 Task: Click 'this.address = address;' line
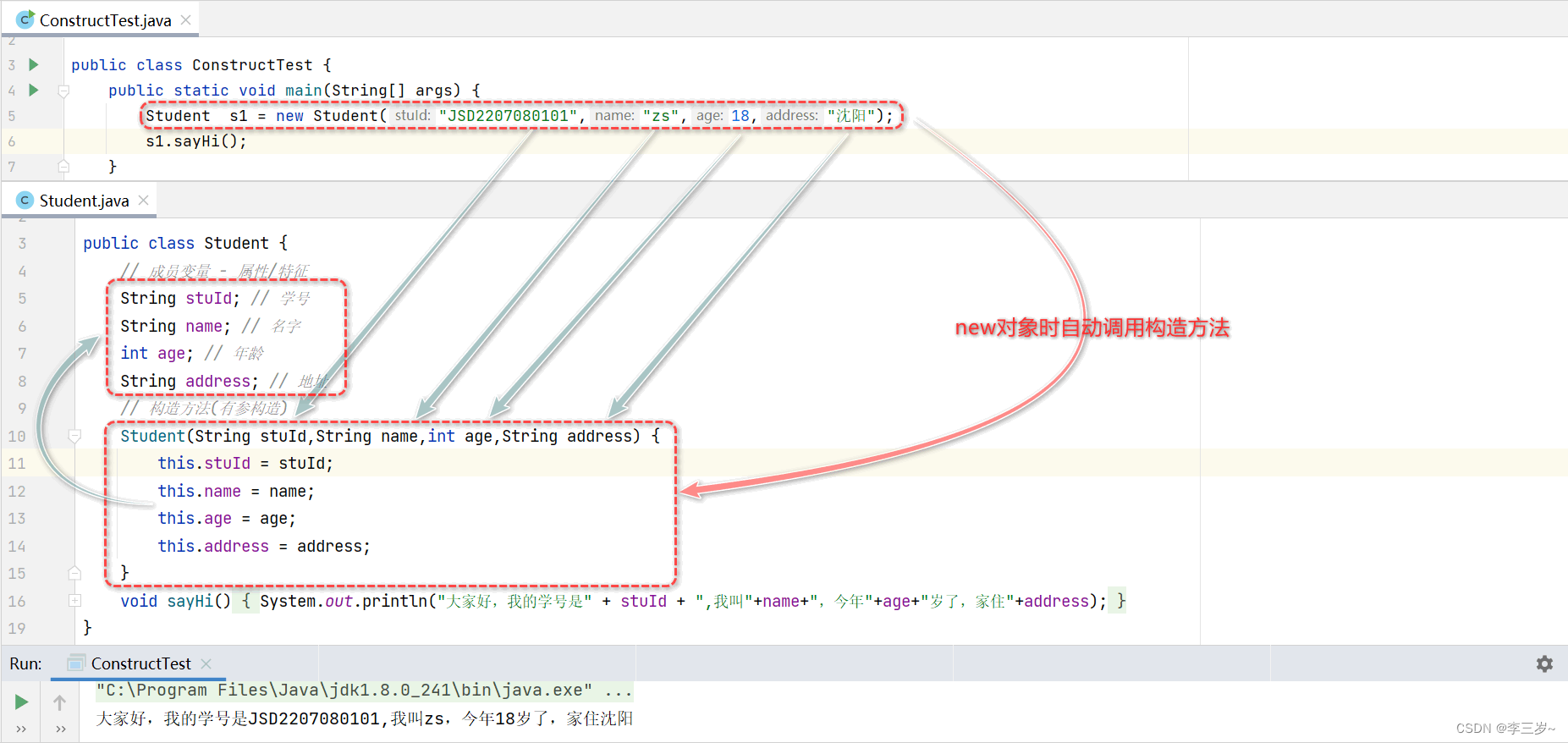click(264, 547)
